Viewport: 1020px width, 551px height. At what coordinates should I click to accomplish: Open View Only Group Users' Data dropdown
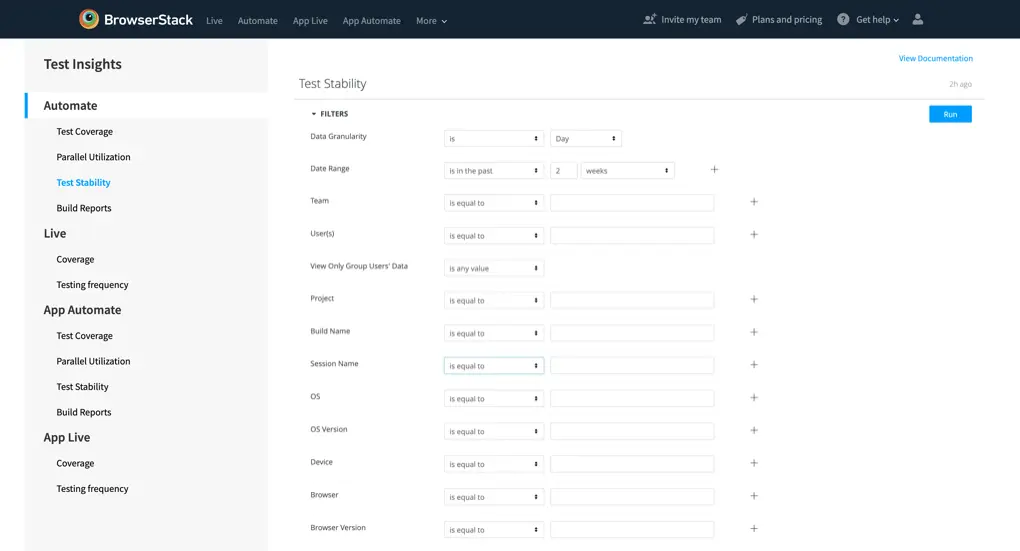493,268
